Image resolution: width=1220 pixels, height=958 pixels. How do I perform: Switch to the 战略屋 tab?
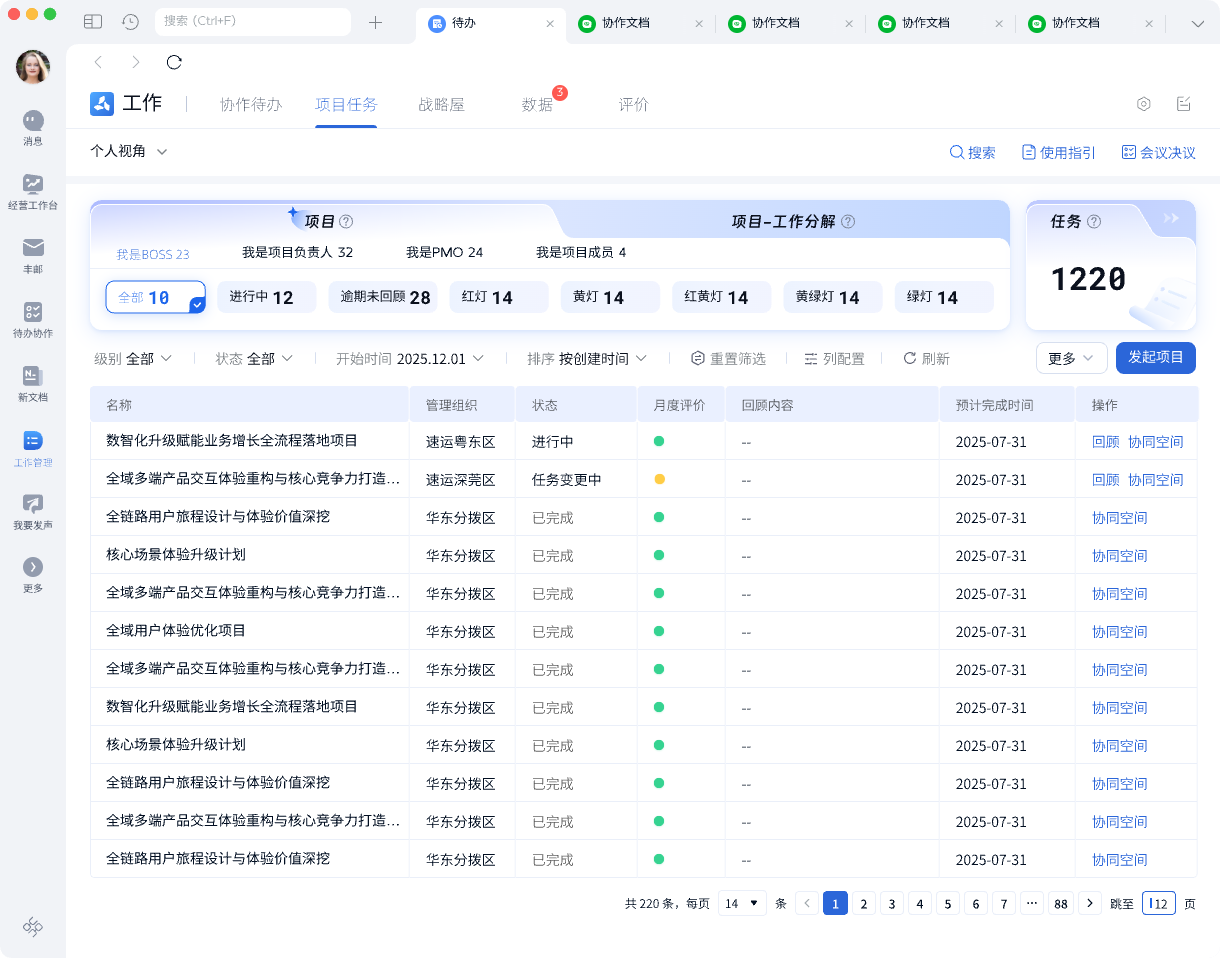point(442,103)
